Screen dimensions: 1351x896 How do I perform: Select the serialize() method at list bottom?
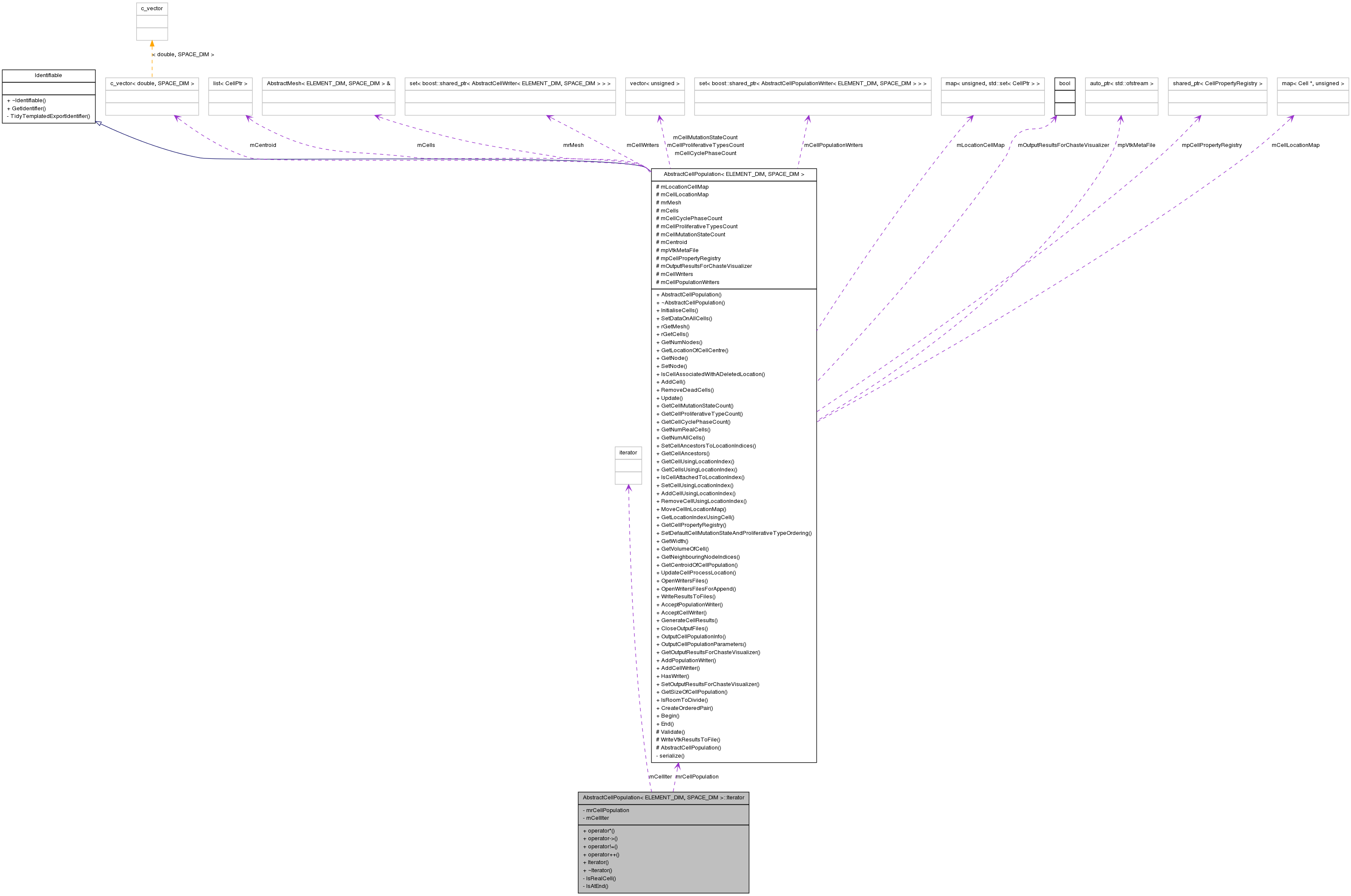[x=671, y=755]
